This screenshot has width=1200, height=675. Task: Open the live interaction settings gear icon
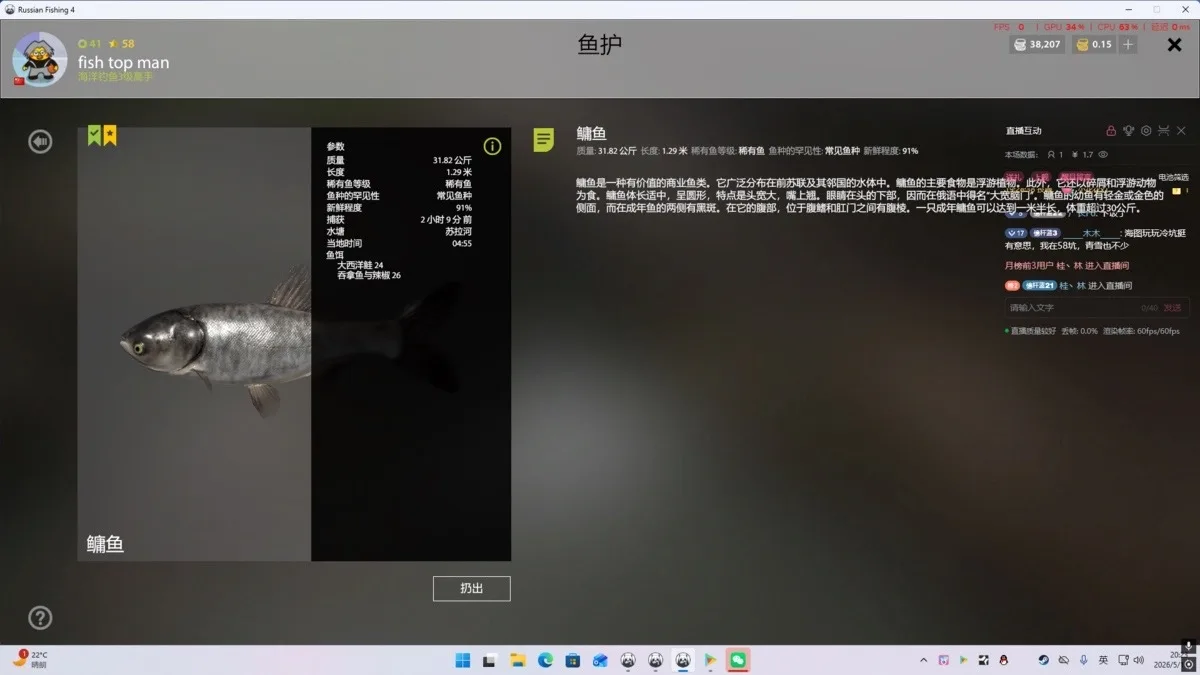click(x=1146, y=131)
